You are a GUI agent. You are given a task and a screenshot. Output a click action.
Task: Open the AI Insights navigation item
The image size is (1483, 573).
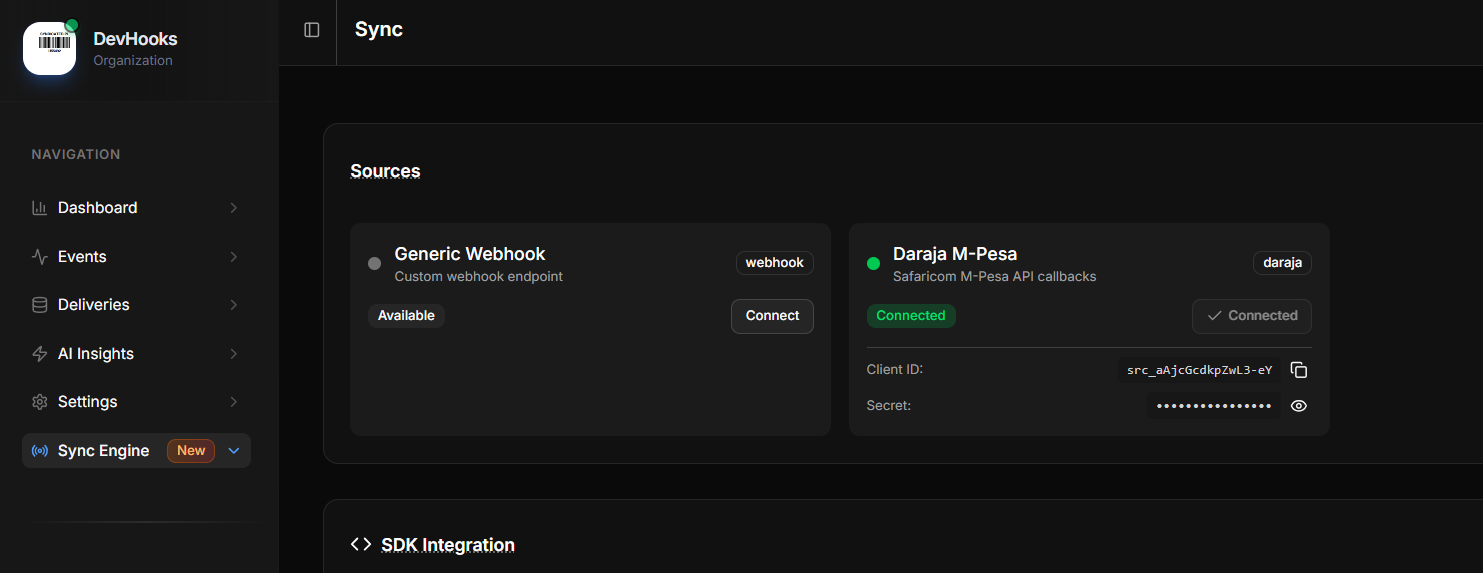point(136,354)
